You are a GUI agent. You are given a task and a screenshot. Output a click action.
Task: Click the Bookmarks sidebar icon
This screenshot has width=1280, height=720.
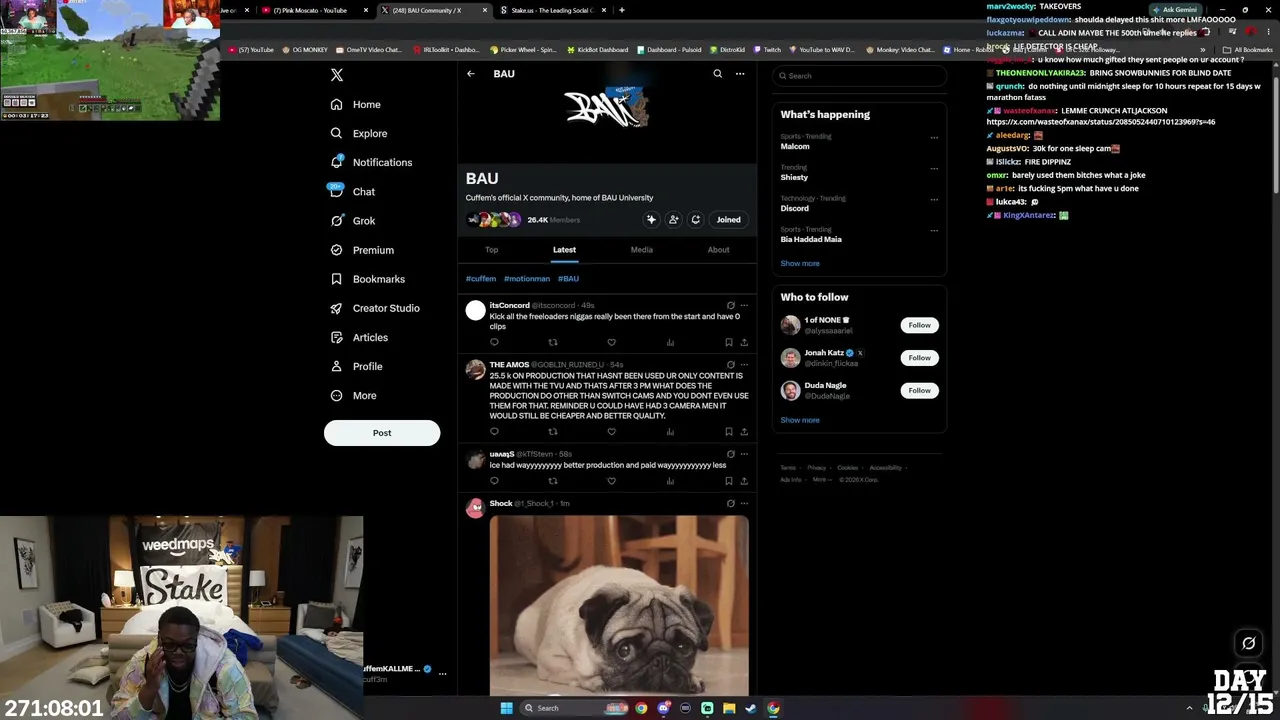pyautogui.click(x=336, y=279)
